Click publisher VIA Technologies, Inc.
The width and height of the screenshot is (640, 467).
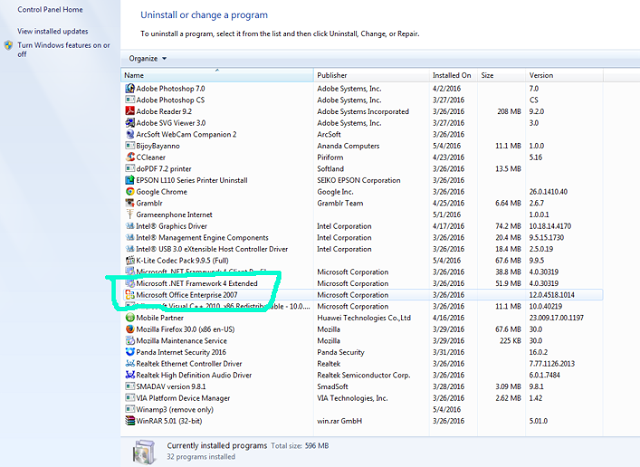(352, 398)
